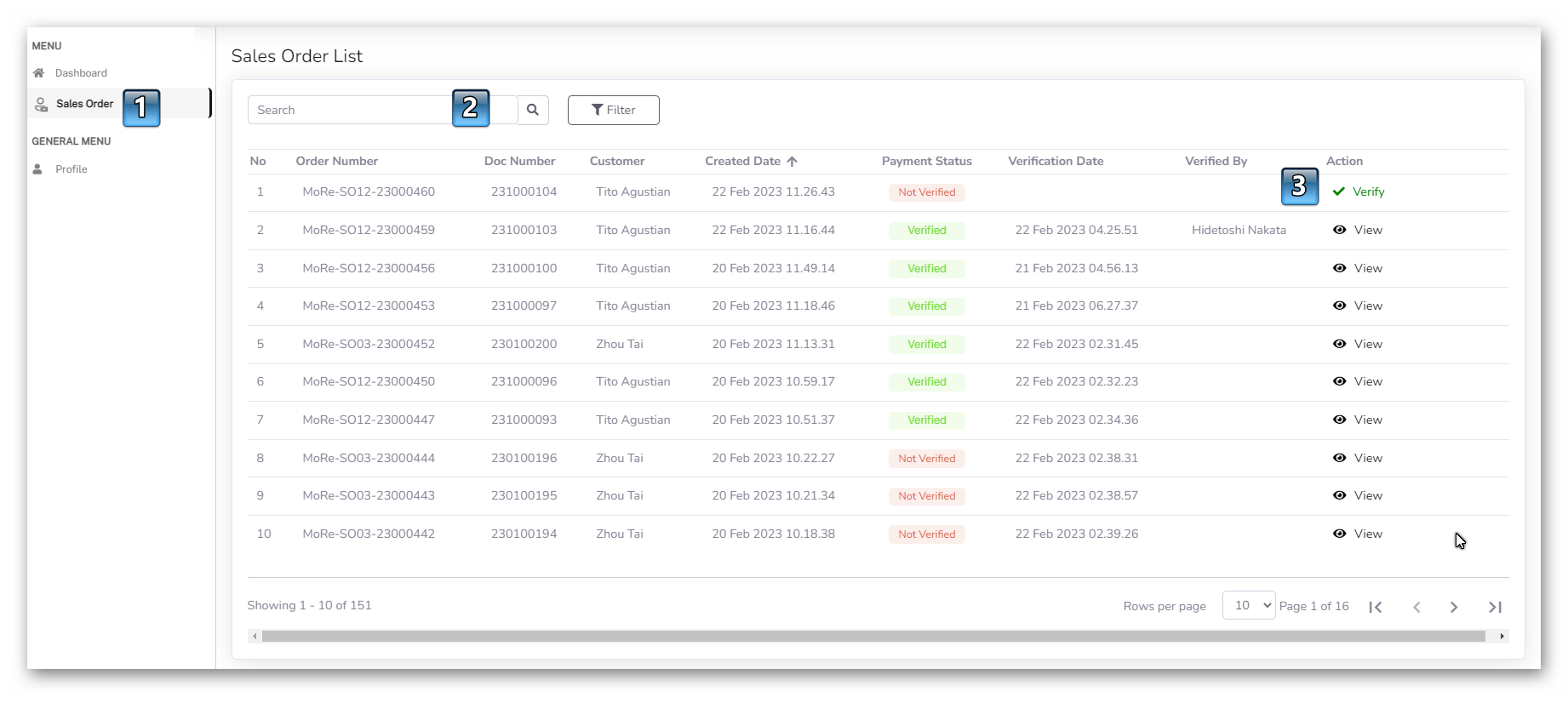Screen dimensions: 1568x720
Task: Go to the last page of results
Action: pos(1495,607)
